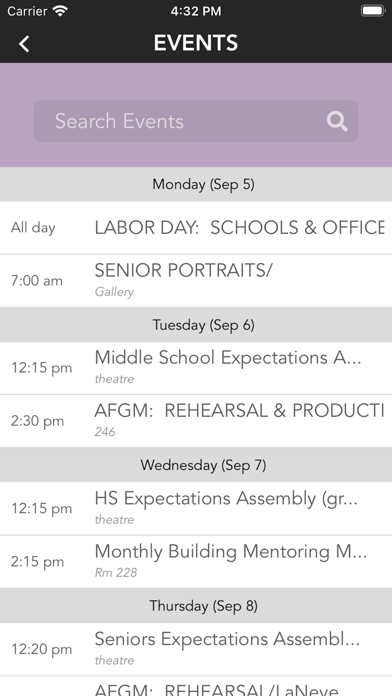Tap the back arrow icon
This screenshot has width=392, height=696.
pyautogui.click(x=24, y=44)
